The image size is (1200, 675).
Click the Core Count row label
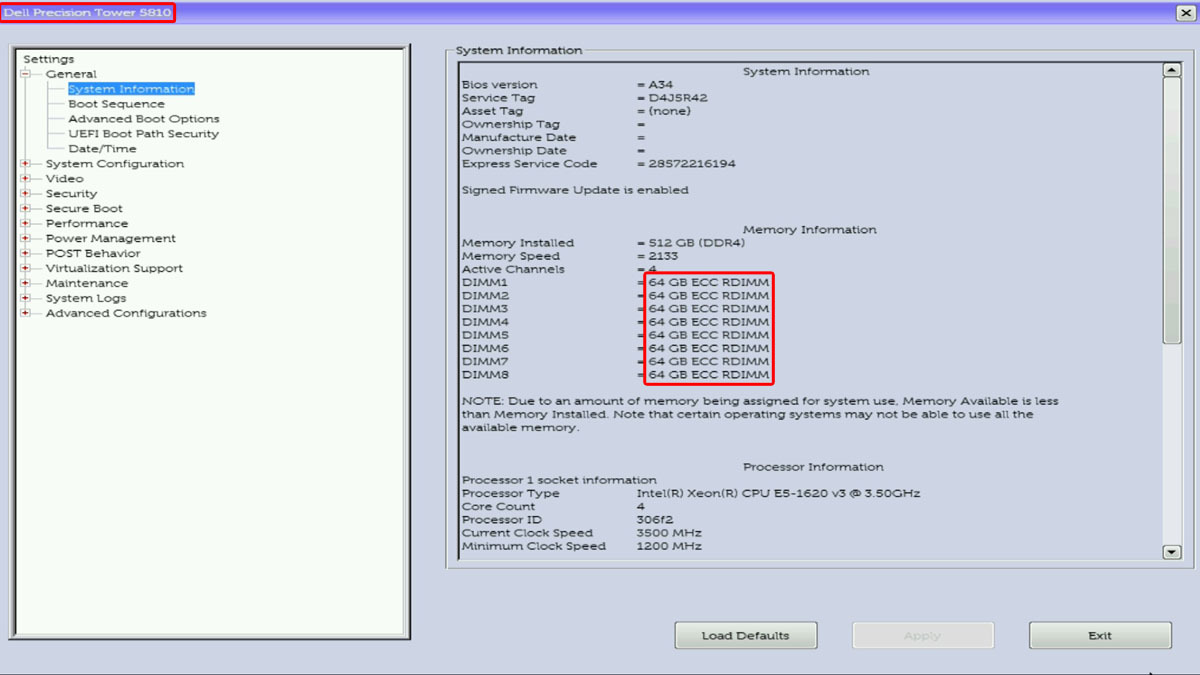497,507
